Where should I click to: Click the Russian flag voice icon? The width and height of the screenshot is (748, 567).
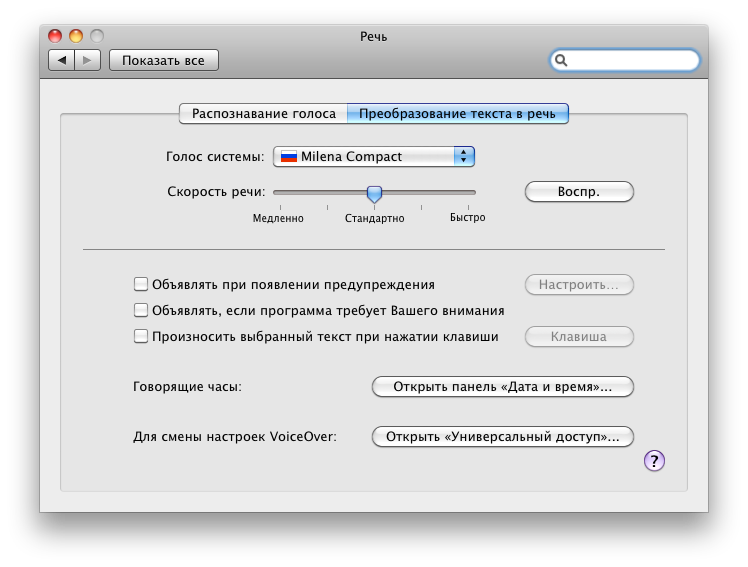pos(289,157)
